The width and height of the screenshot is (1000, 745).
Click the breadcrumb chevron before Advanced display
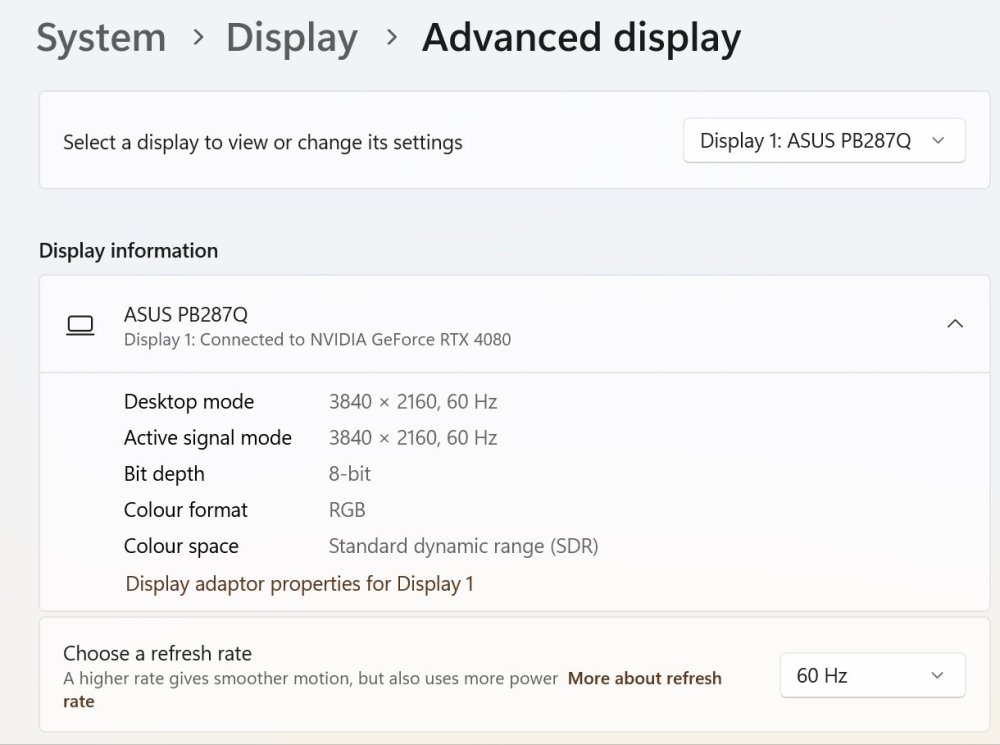coord(392,38)
